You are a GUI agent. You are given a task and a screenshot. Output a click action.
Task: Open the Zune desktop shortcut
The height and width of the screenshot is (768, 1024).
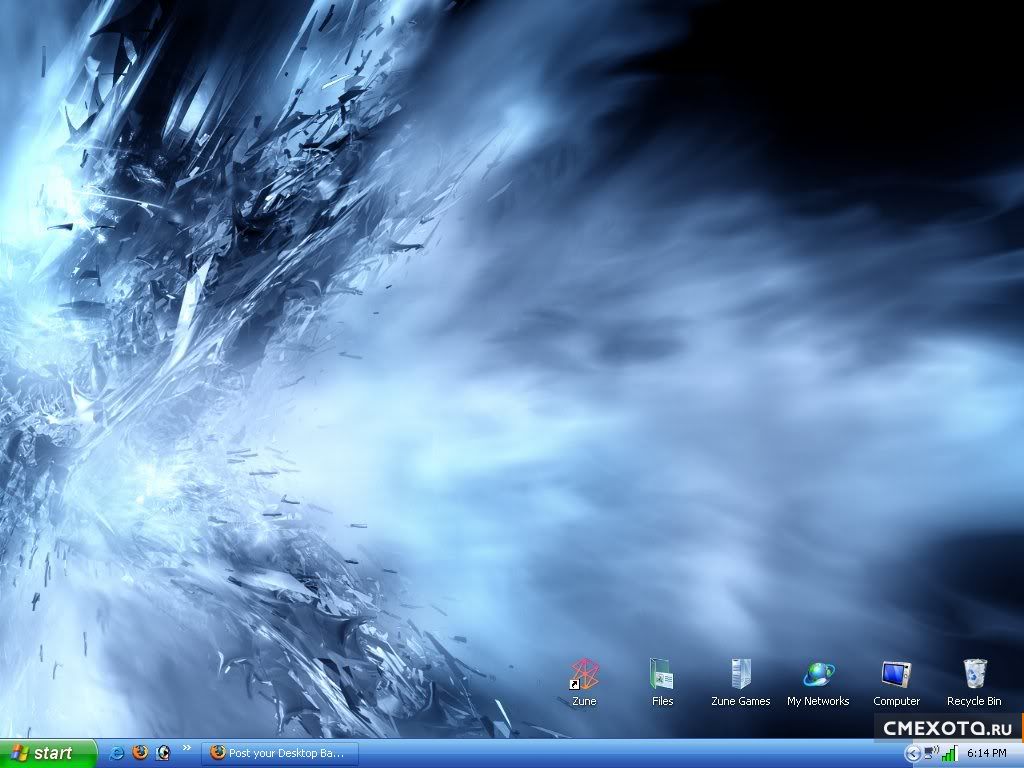pyautogui.click(x=584, y=675)
